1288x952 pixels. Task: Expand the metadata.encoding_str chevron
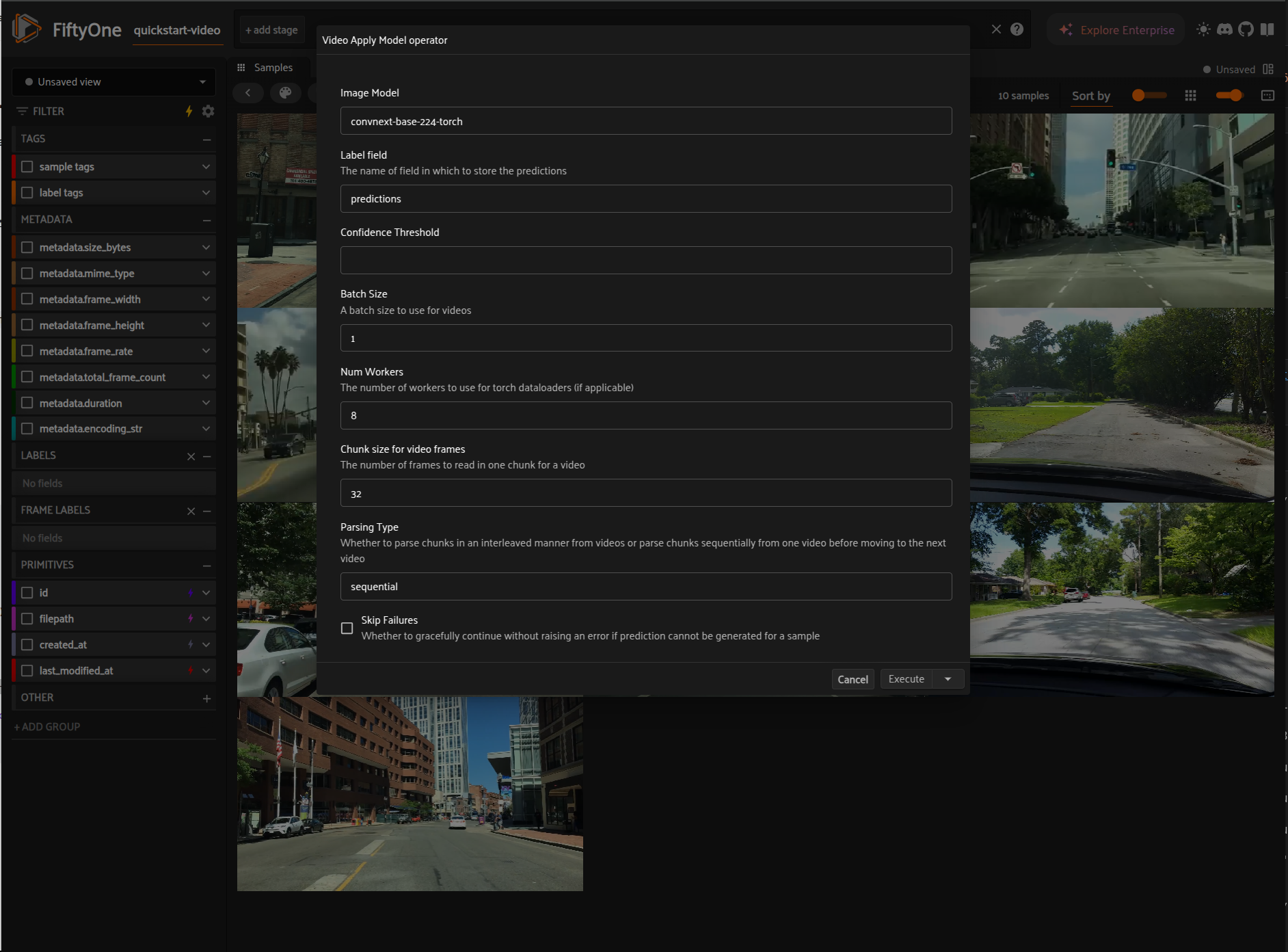[x=206, y=429]
